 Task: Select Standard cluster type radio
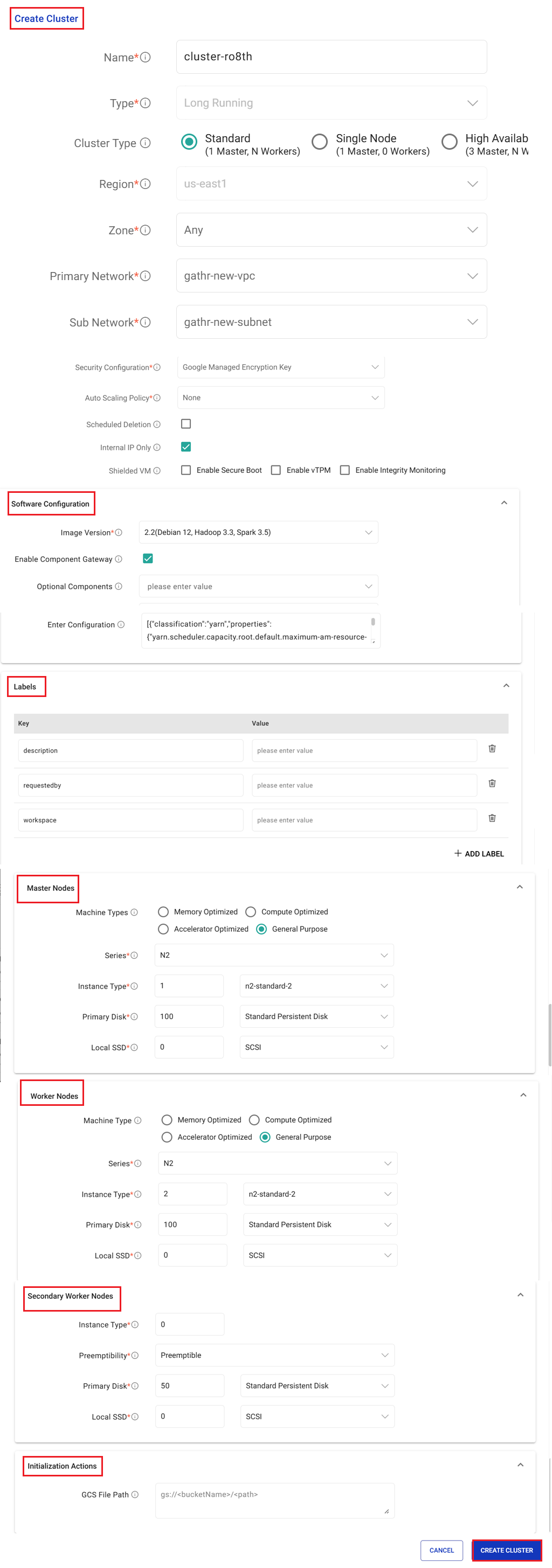pyautogui.click(x=190, y=142)
